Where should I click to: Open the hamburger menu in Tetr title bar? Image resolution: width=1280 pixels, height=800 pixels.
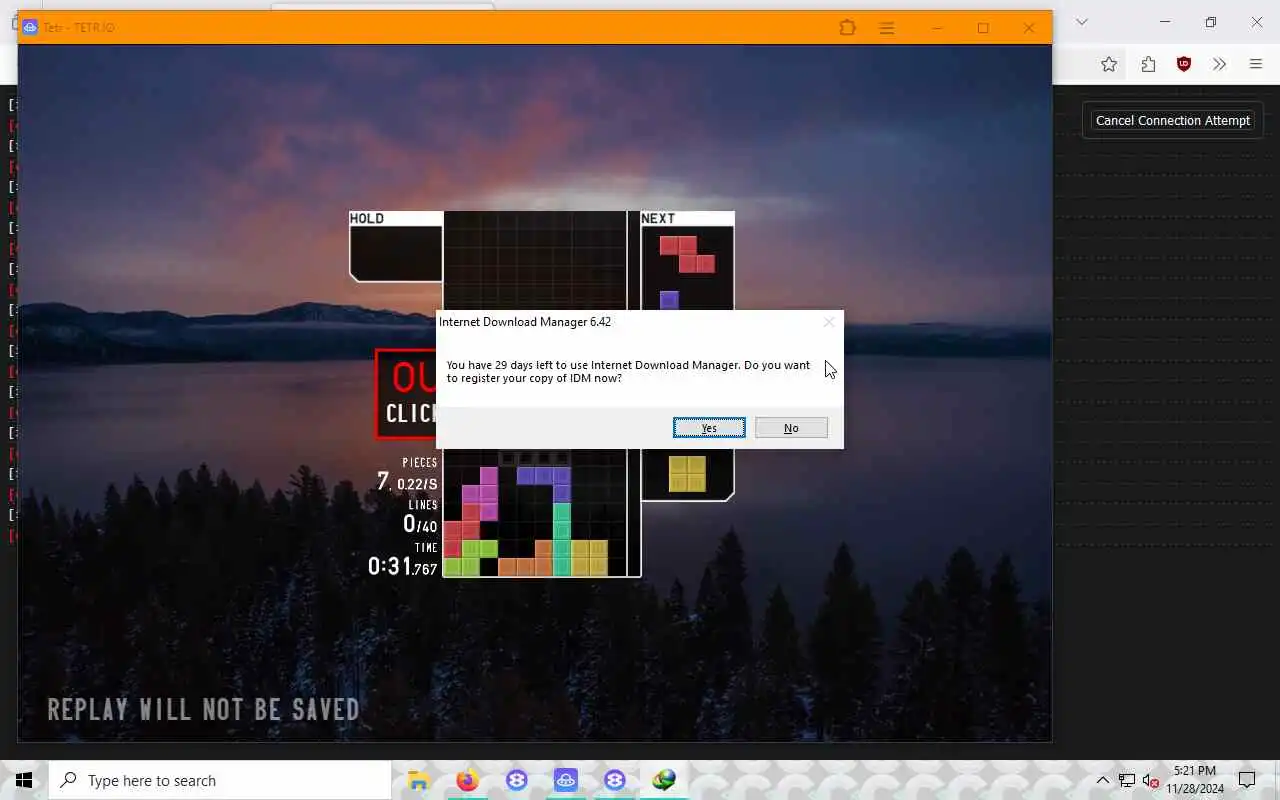click(887, 28)
